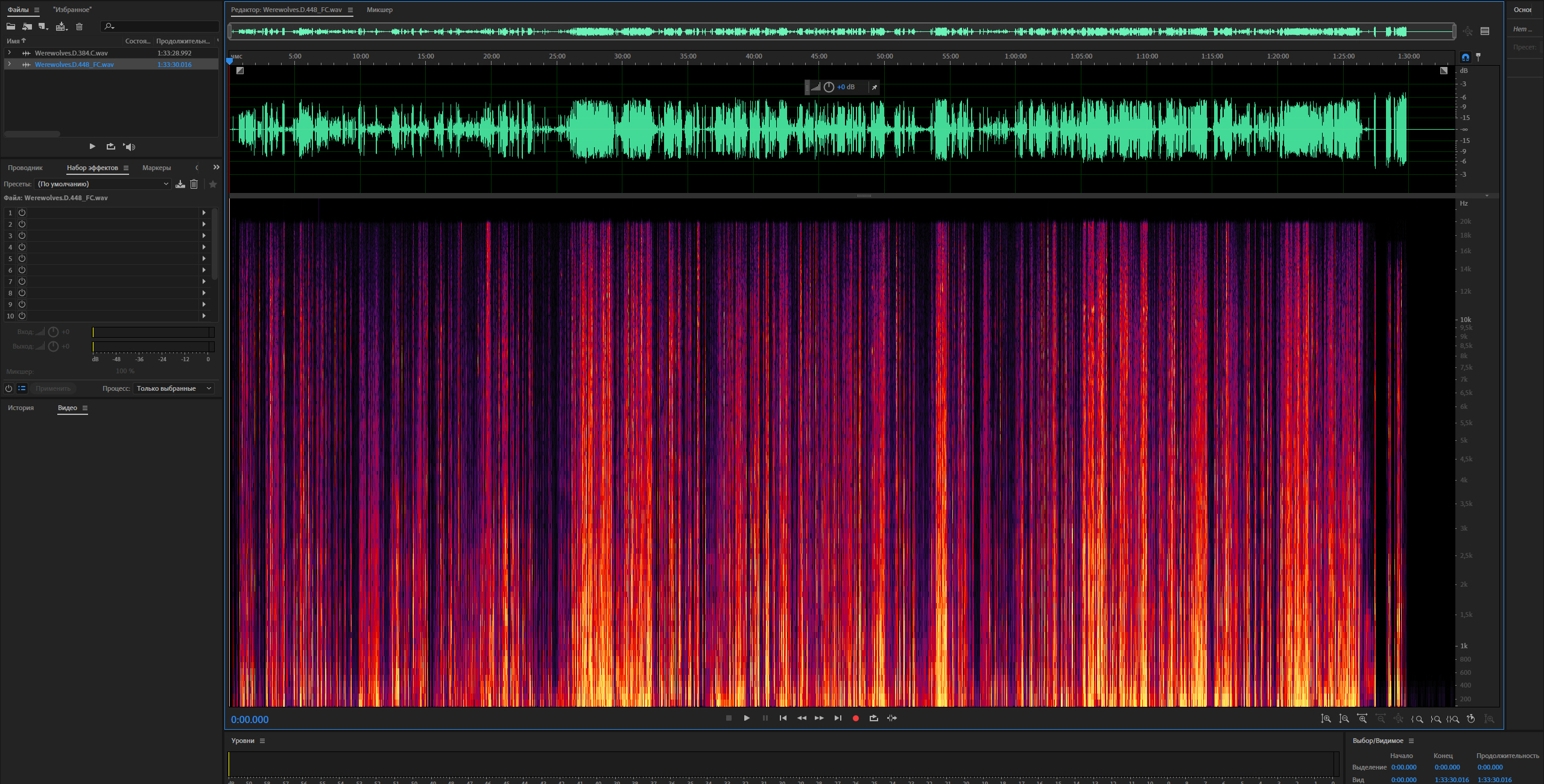Select Werewolves.D.448_FC.wav in files list
Screen dimensions: 1544x784
[x=74, y=65]
